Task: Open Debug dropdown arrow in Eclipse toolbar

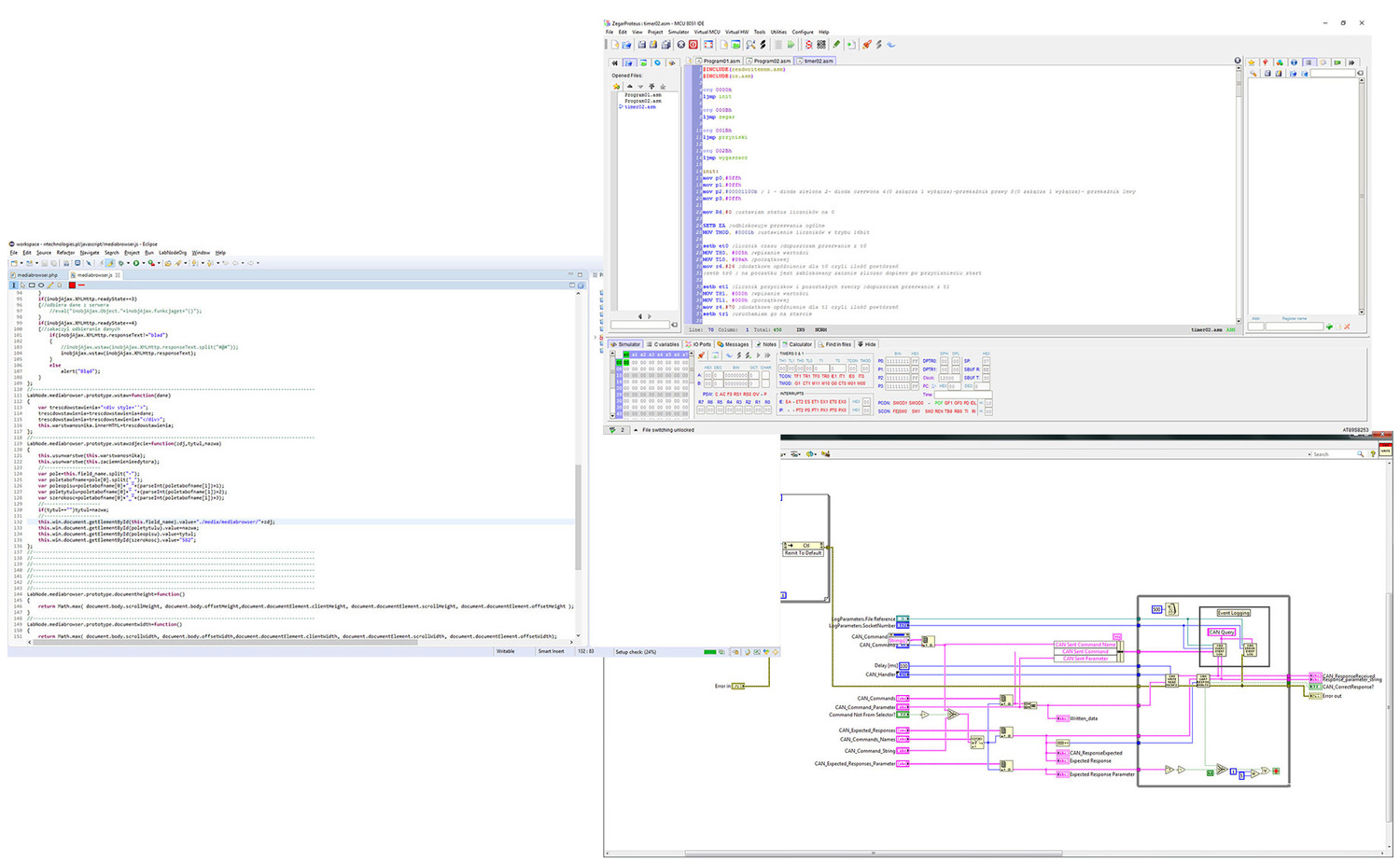Action: pos(128,263)
